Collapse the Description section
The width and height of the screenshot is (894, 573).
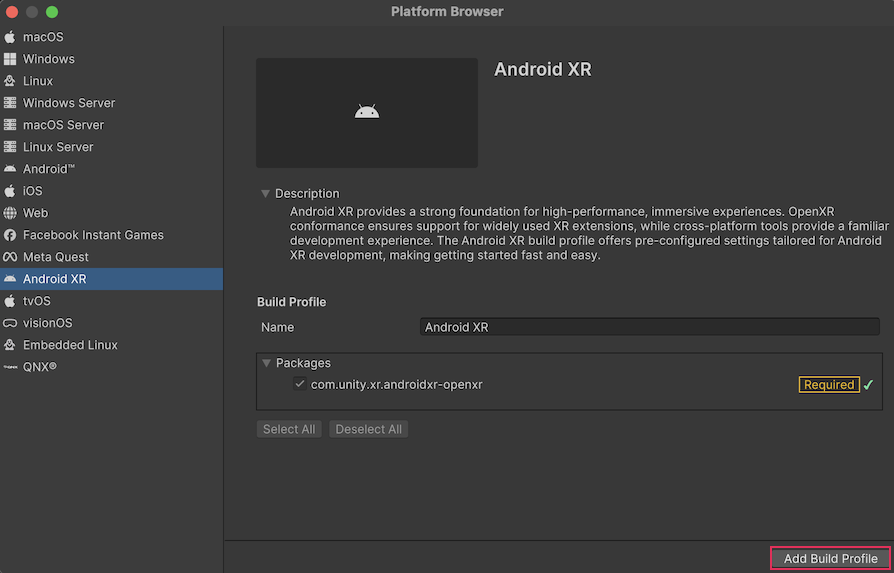[x=265, y=194]
